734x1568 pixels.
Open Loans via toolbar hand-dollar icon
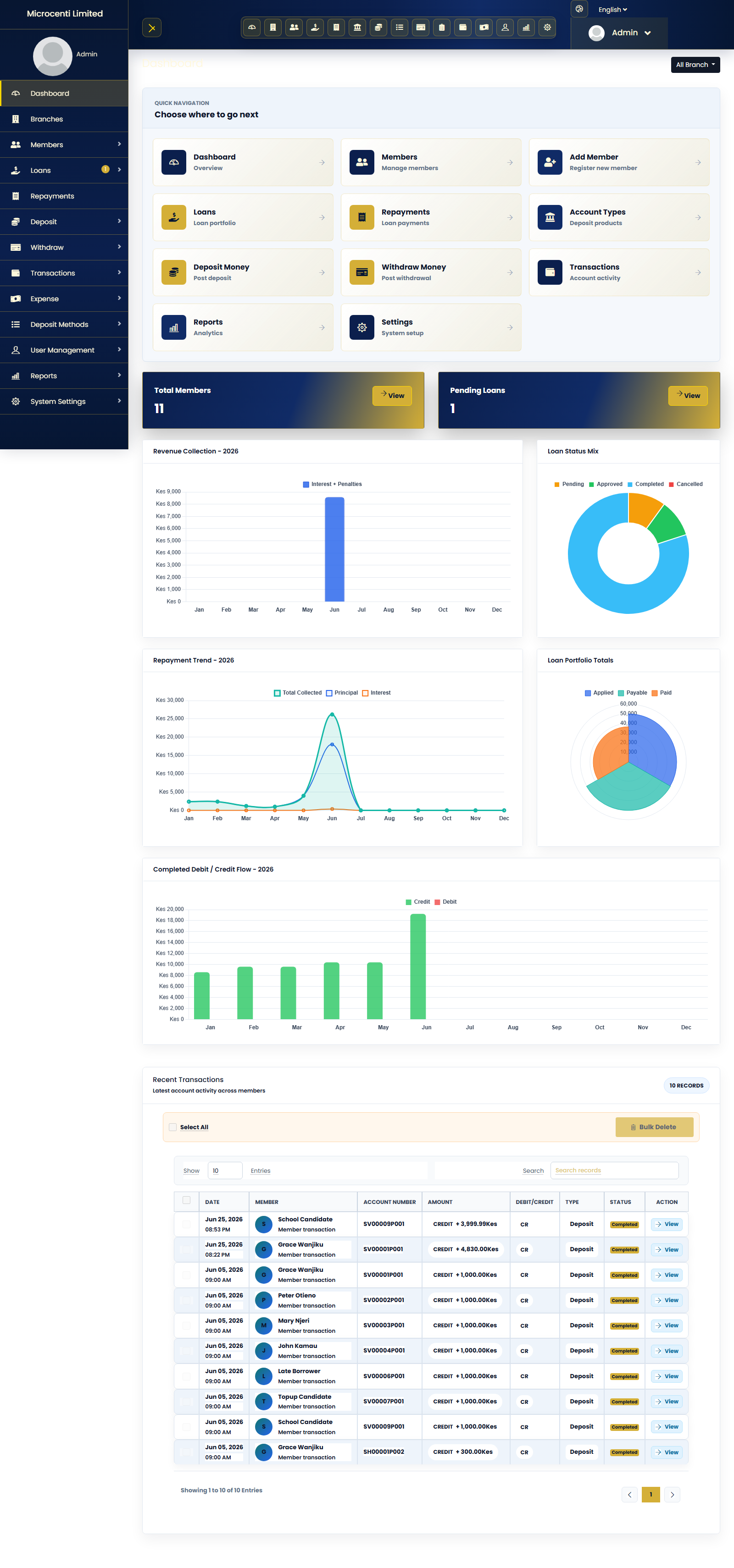pos(315,28)
